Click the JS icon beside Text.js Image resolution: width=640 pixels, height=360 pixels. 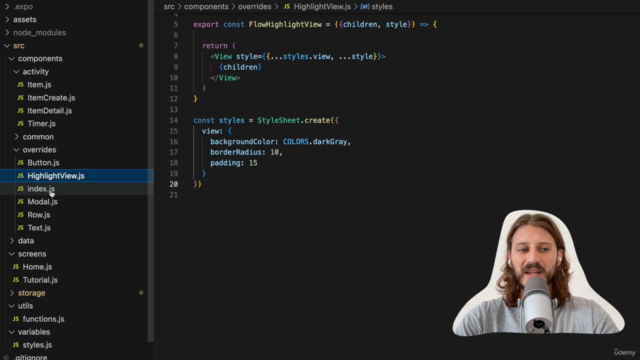click(20, 228)
